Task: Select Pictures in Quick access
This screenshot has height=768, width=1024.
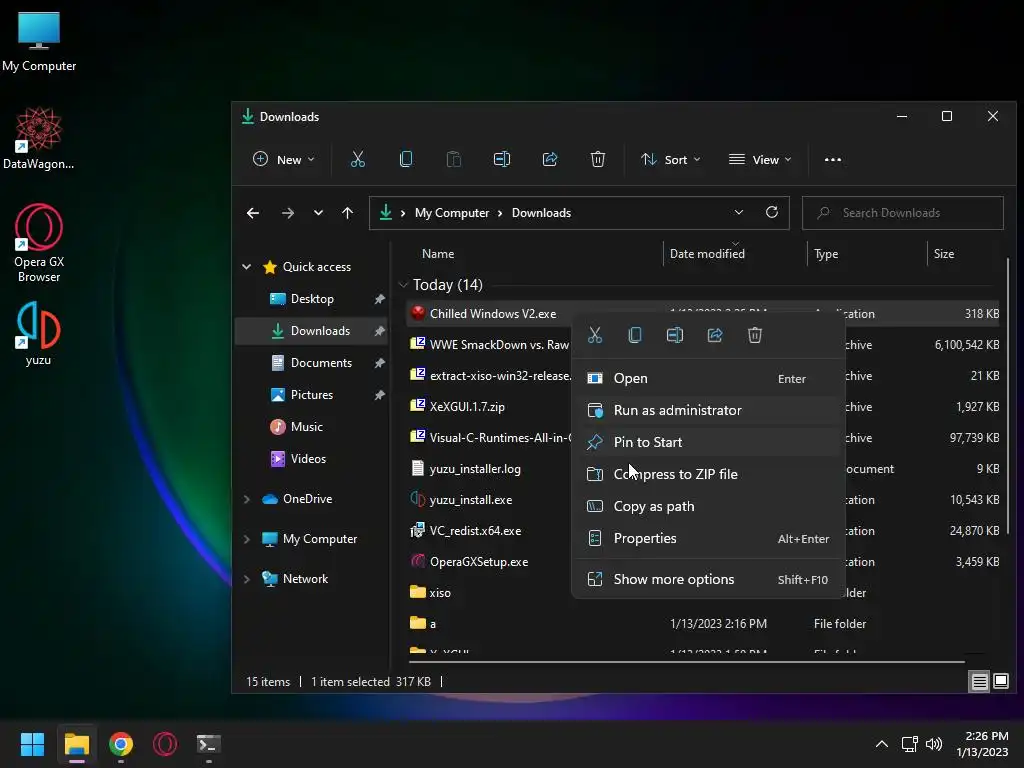Action: coord(312,394)
